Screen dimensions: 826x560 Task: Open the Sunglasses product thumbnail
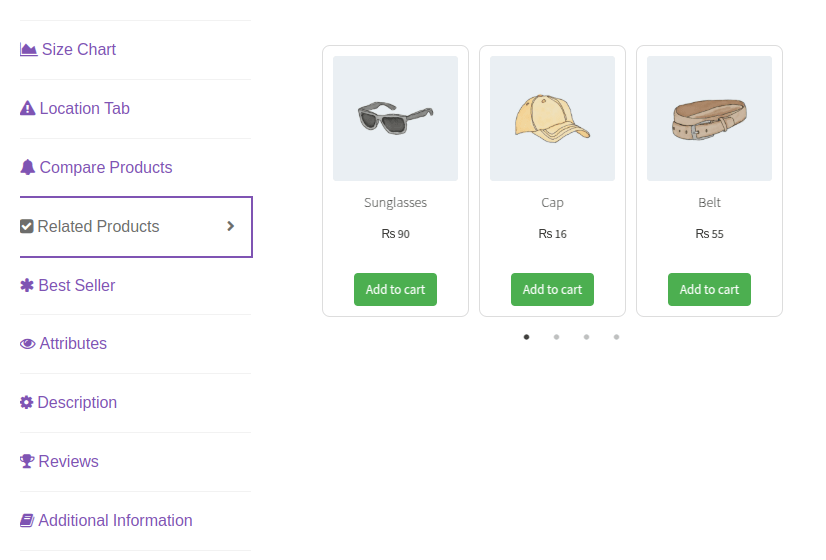[x=395, y=118]
